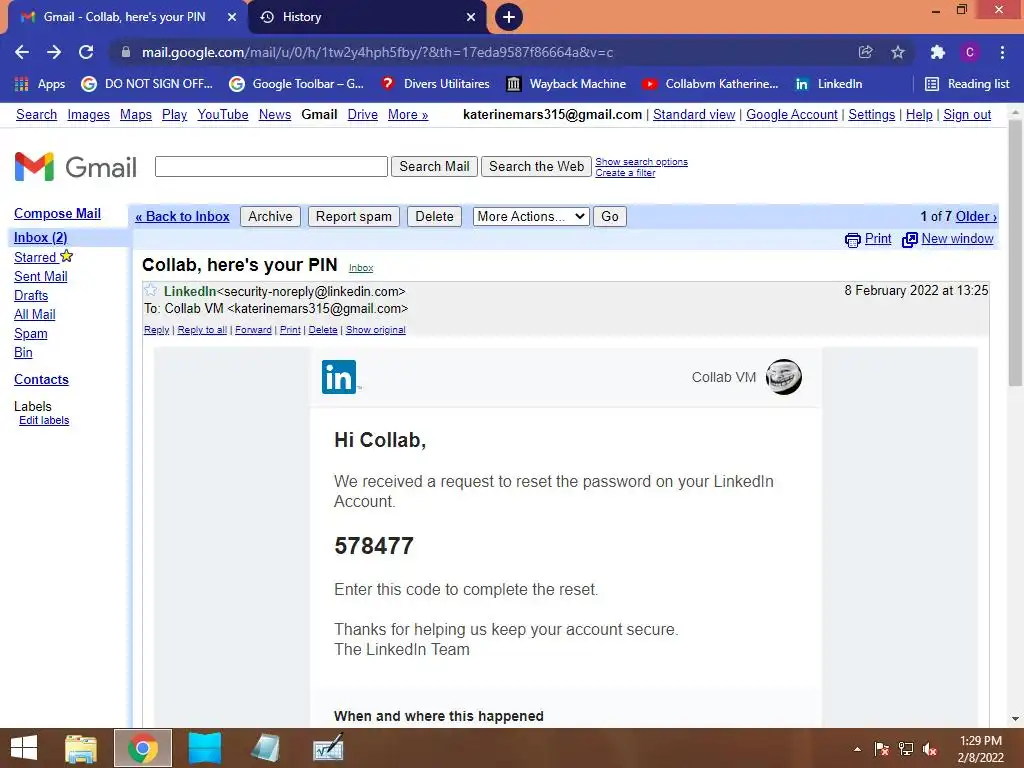1024x768 pixels.
Task: Click the page vertical scrollbar thumb
Action: (x=1015, y=253)
